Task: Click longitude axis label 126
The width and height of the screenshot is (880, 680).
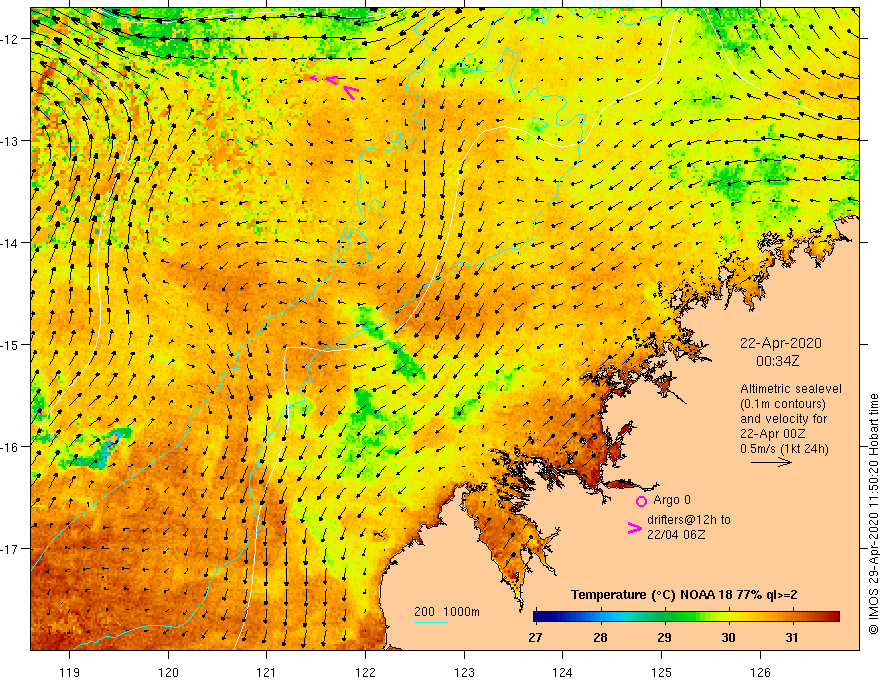Action: [x=760, y=672]
